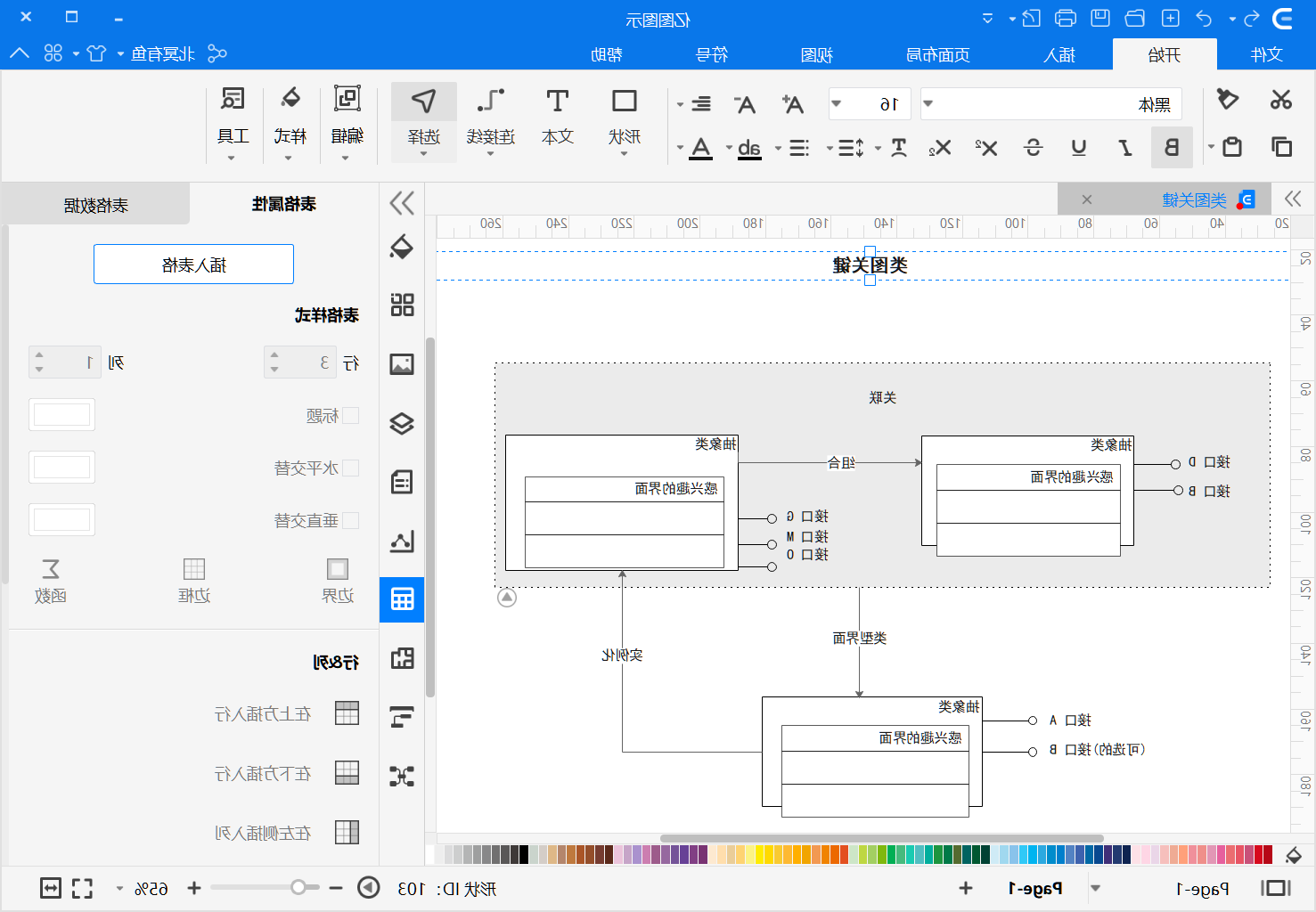Toggle Subscript formatting

[x=940, y=147]
